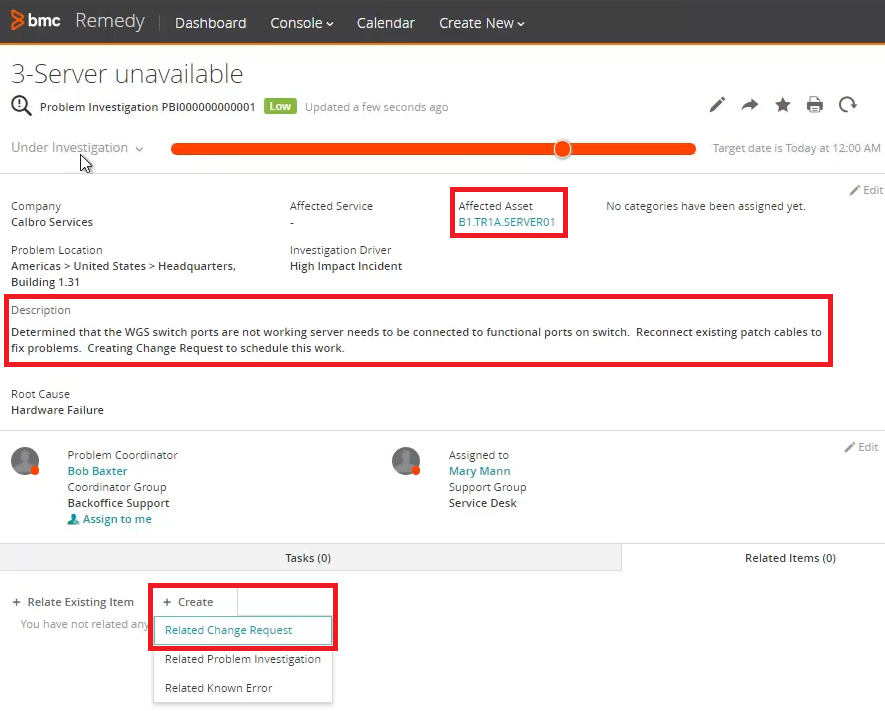Click the magnifier problem investigation icon
Viewport: 885px width, 711px height.
21,106
